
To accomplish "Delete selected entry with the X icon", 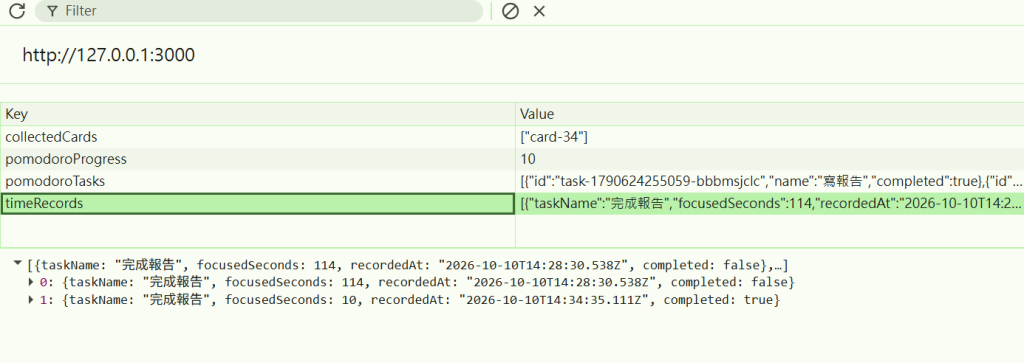I will pos(539,11).
